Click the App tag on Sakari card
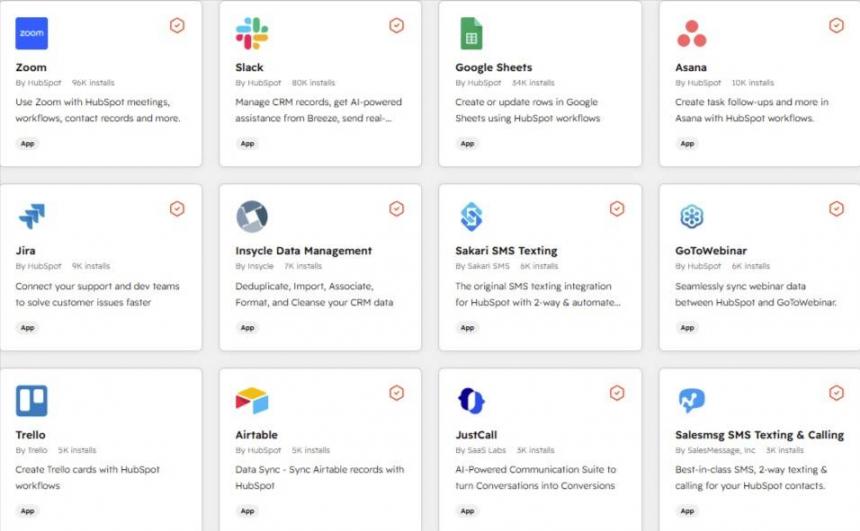The width and height of the screenshot is (860, 531). click(467, 328)
